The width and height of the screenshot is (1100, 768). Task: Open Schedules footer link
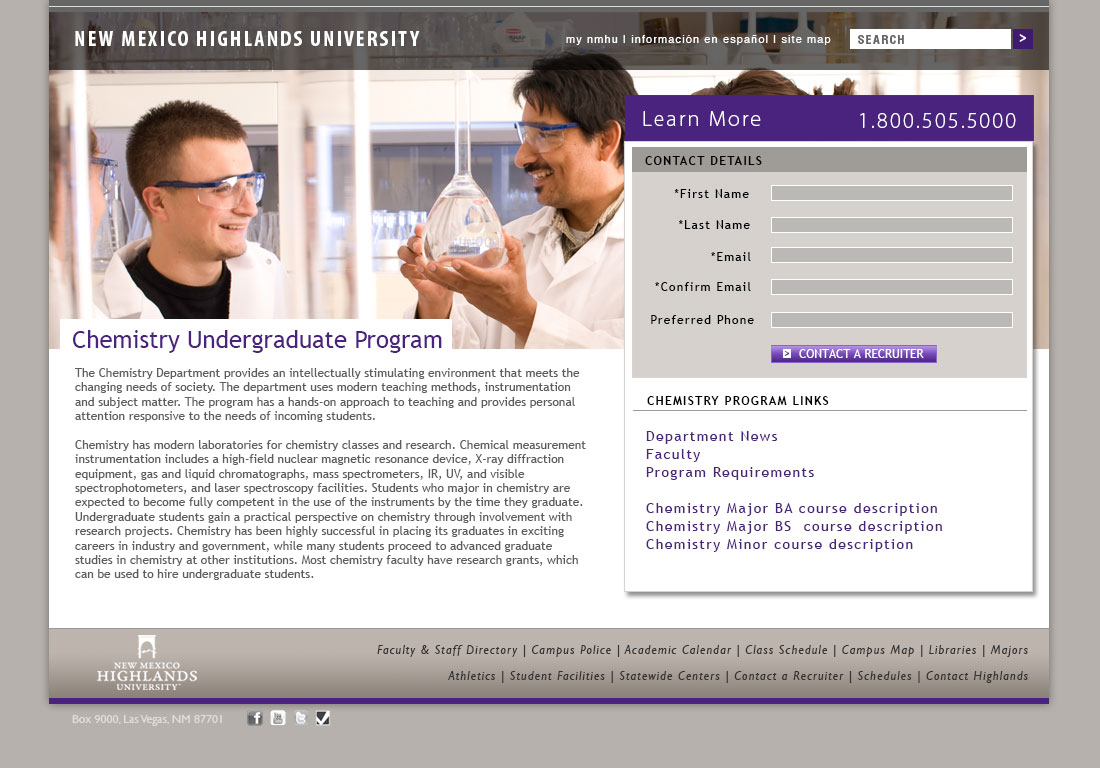[x=885, y=676]
